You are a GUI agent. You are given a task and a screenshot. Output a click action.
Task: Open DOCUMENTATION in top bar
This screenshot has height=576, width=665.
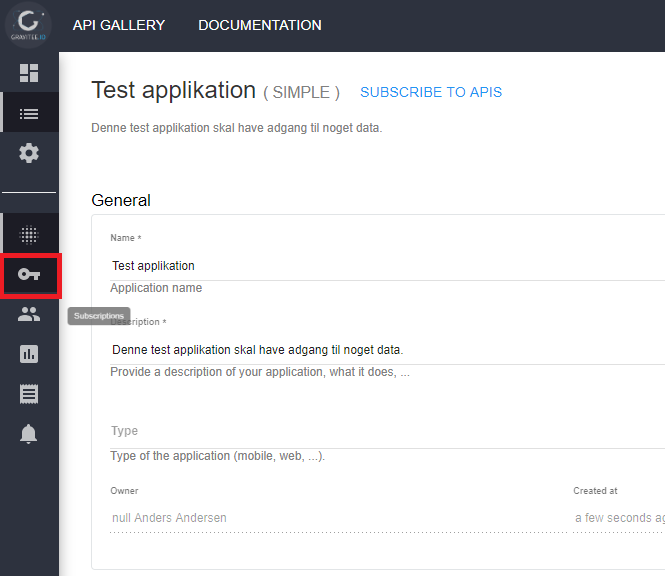tap(260, 25)
